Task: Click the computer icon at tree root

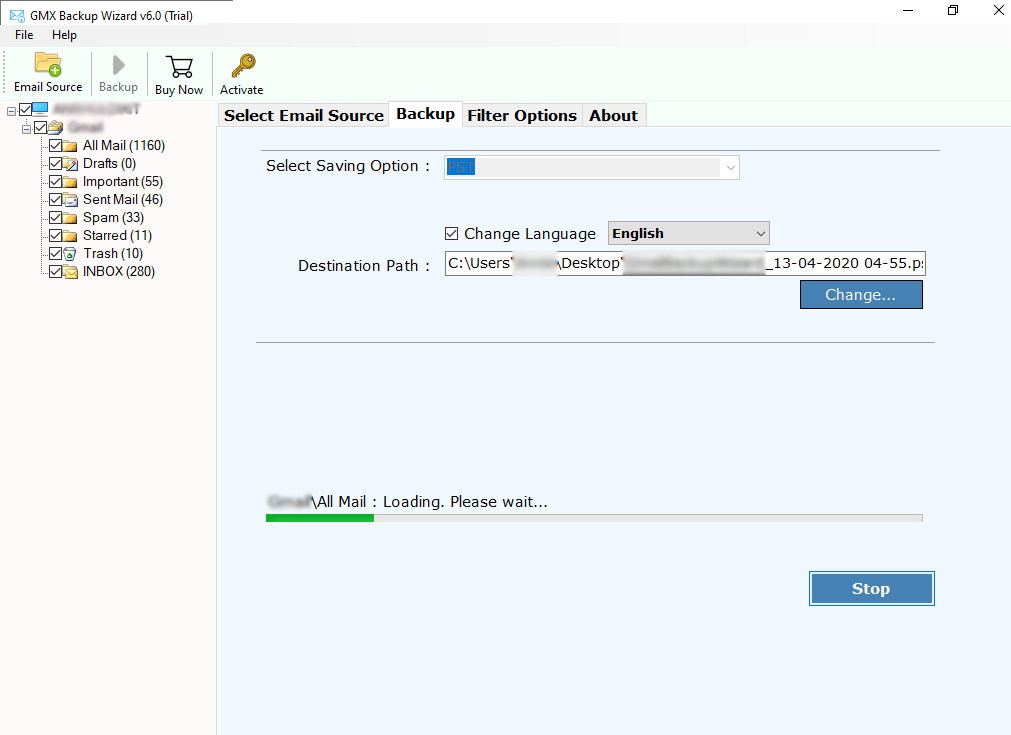Action: [40, 109]
